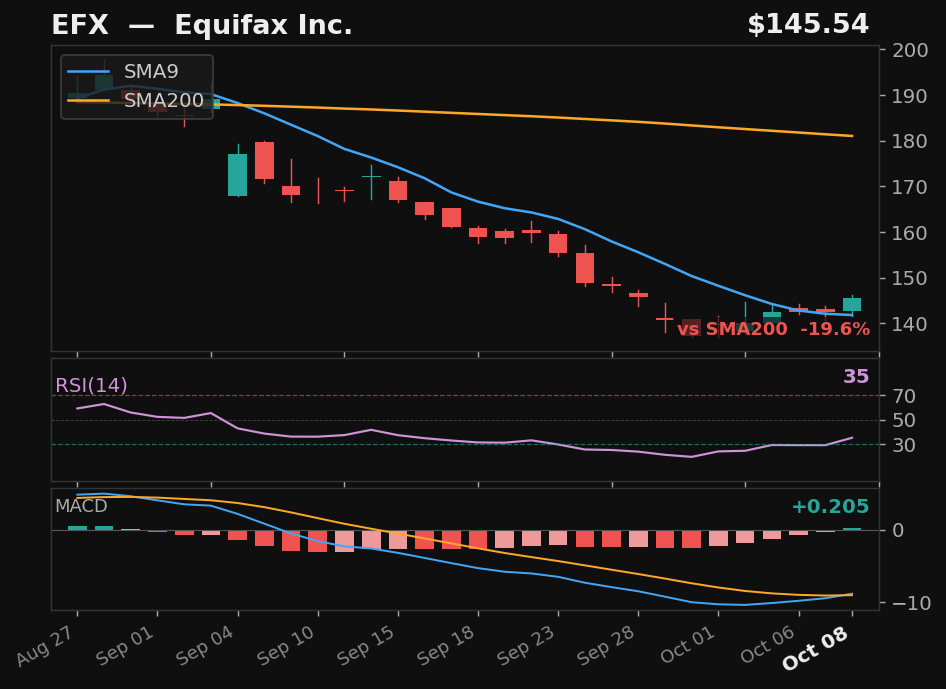Click the EFX — Equifax Inc. title
Screen dimensions: 946x689
pyautogui.click(x=202, y=25)
